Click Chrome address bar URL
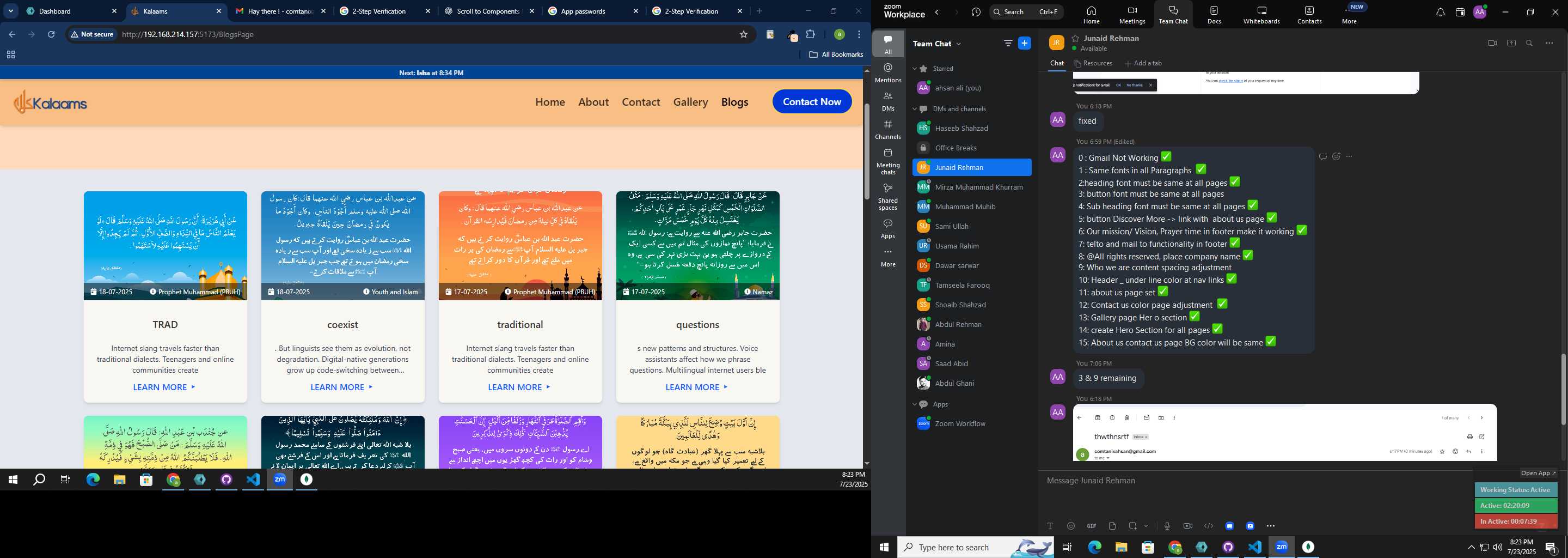Screen dimensions: 1568x558 pyautogui.click(x=188, y=35)
